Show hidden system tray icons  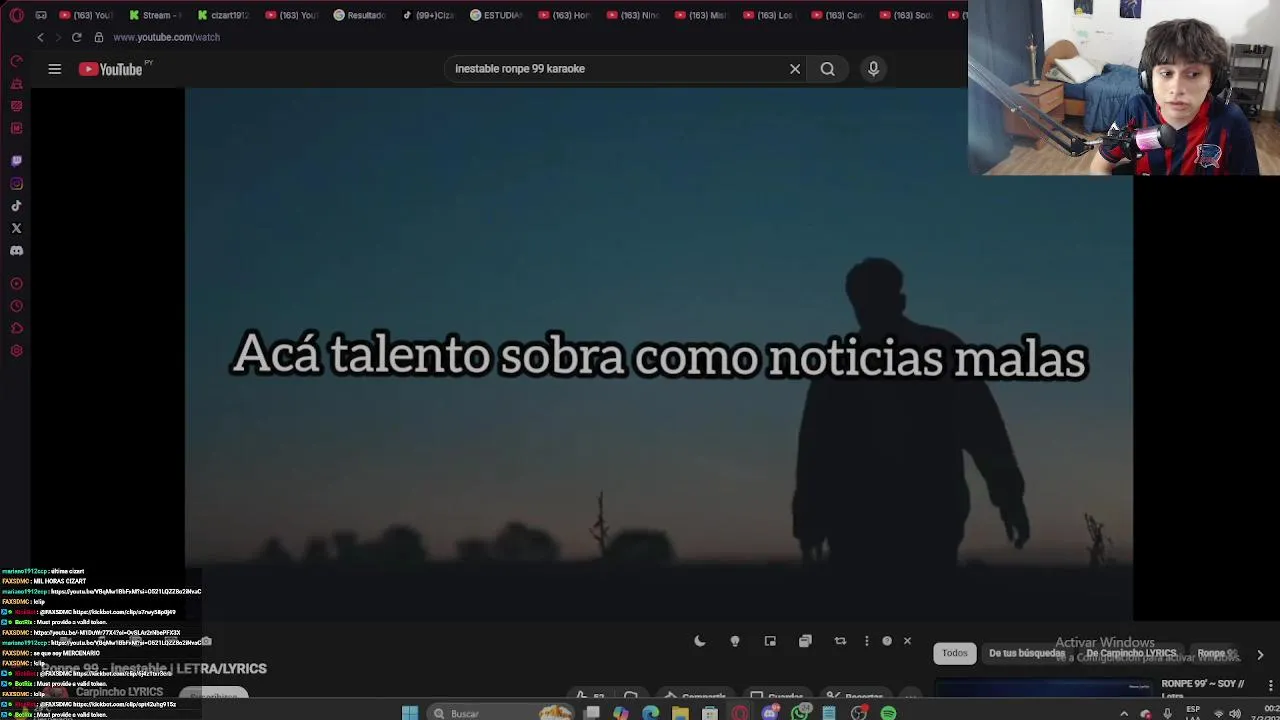click(1124, 713)
